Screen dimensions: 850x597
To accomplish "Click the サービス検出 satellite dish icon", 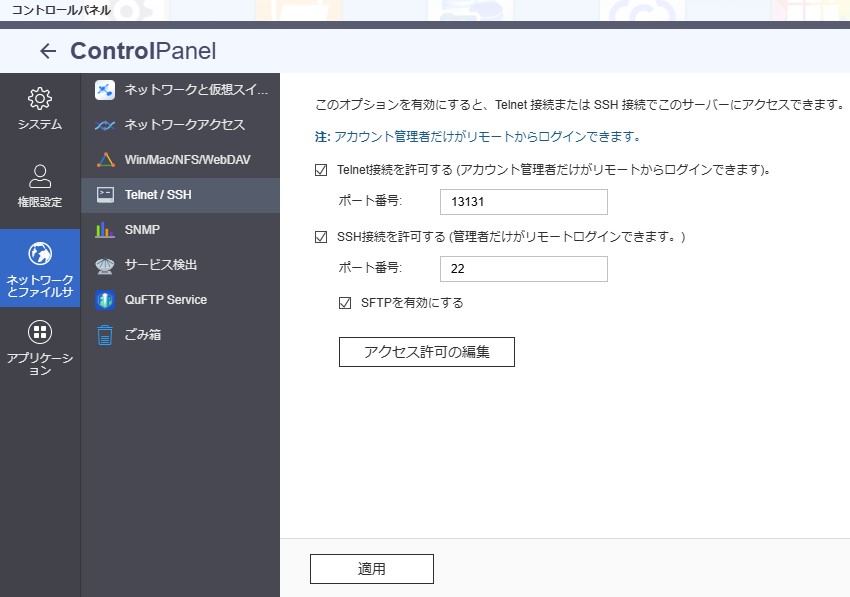I will [x=105, y=265].
